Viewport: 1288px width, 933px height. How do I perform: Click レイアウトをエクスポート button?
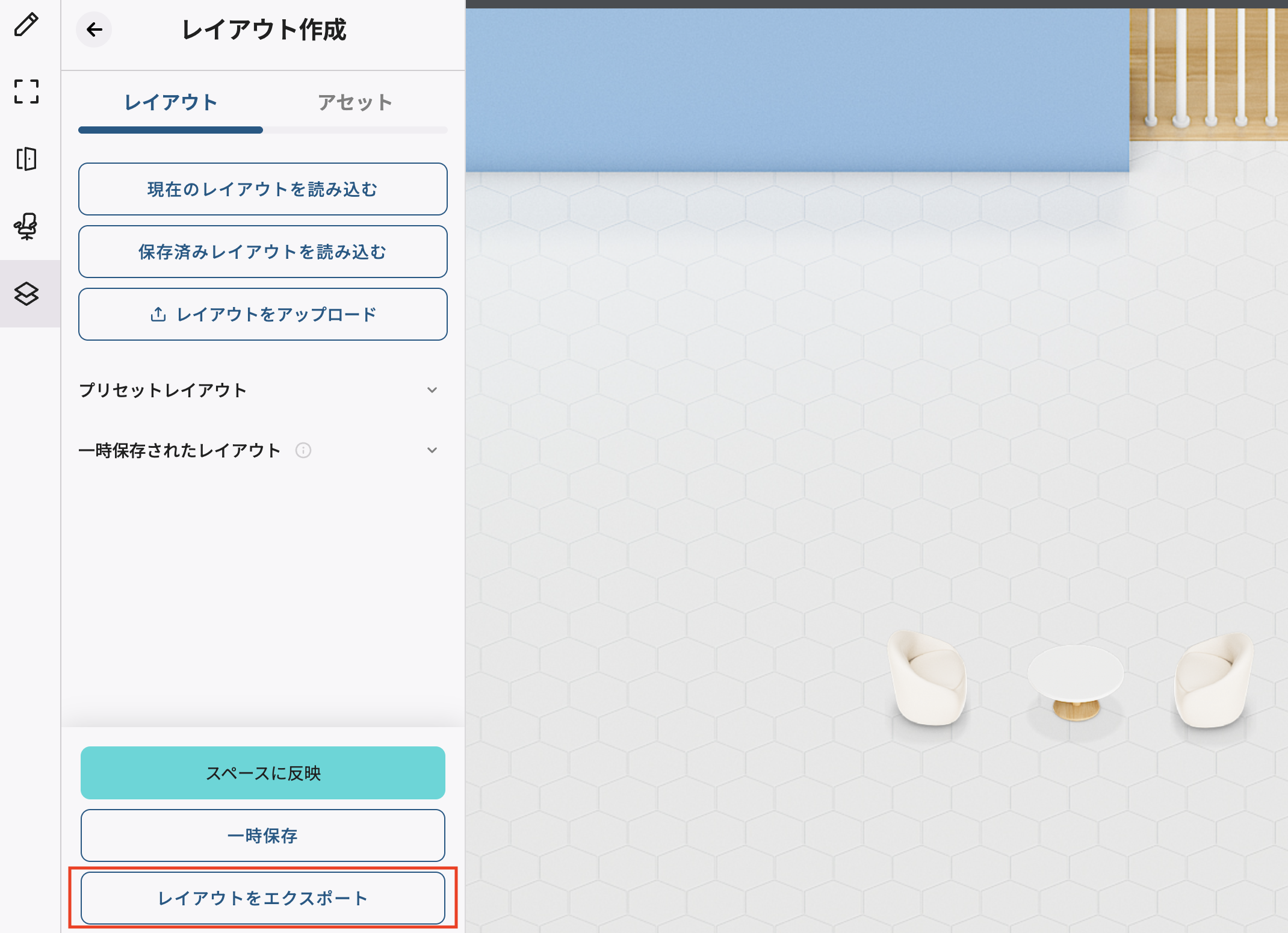pos(263,898)
